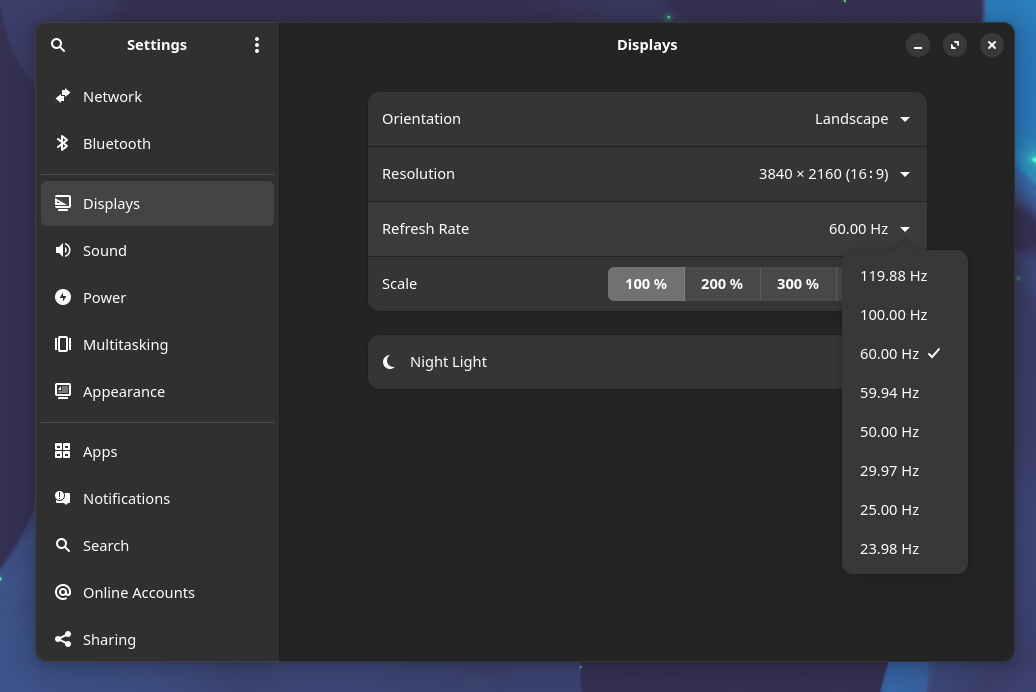The image size is (1036, 692).
Task: Open Network settings panel
Action: pyautogui.click(x=157, y=96)
